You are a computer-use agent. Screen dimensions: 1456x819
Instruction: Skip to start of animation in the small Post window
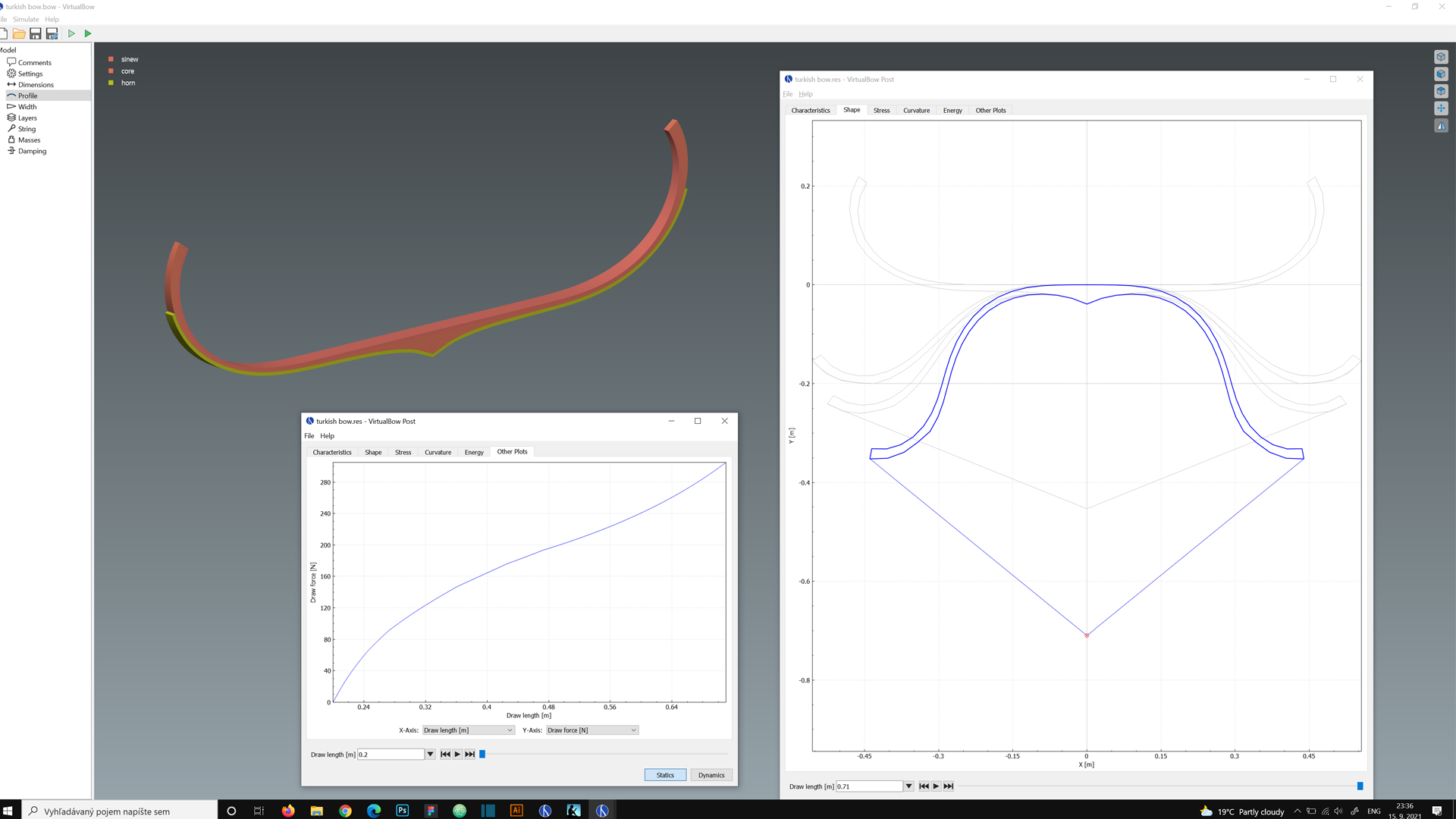pyautogui.click(x=445, y=755)
